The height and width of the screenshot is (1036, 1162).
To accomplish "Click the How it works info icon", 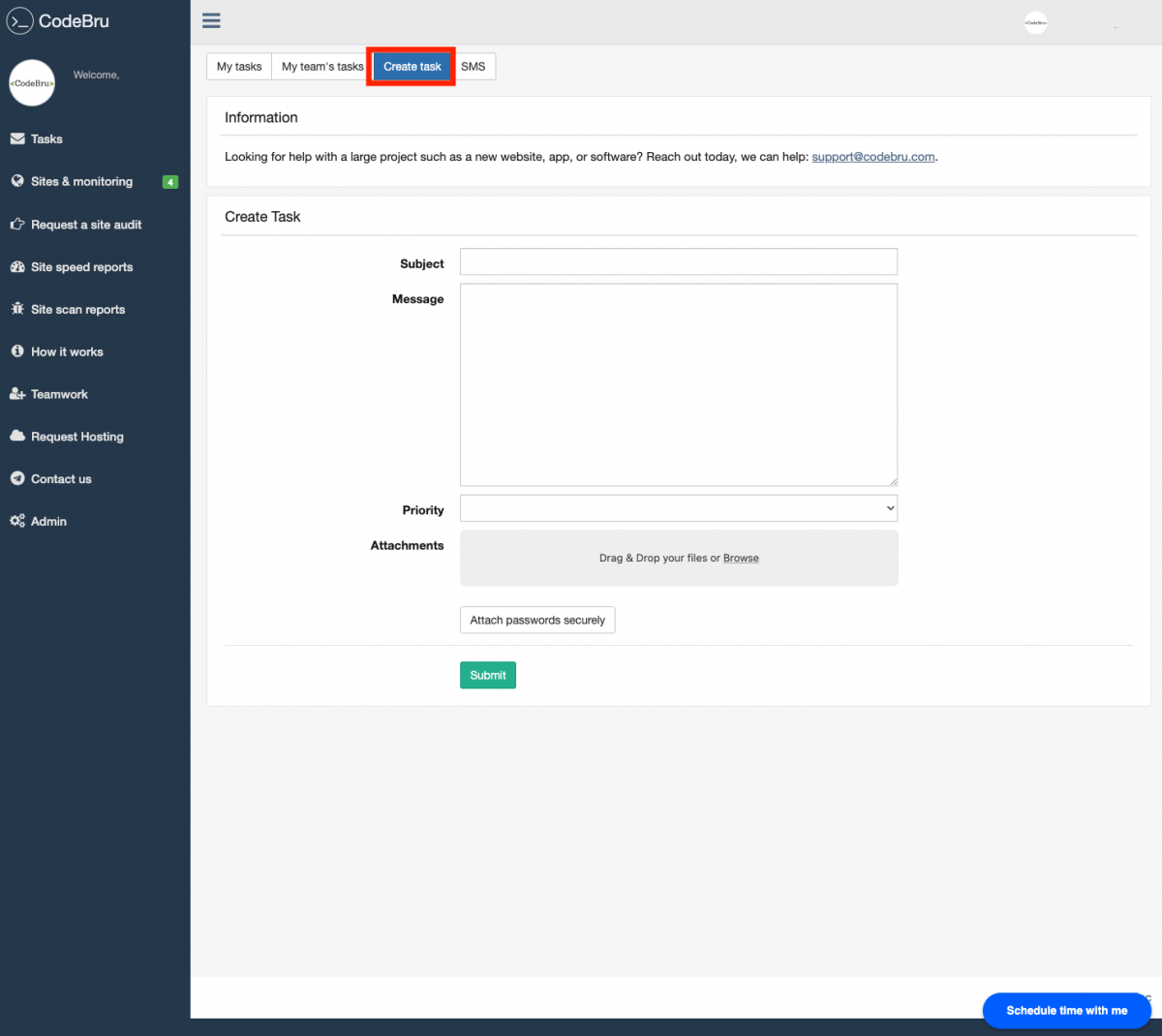I will pos(17,351).
